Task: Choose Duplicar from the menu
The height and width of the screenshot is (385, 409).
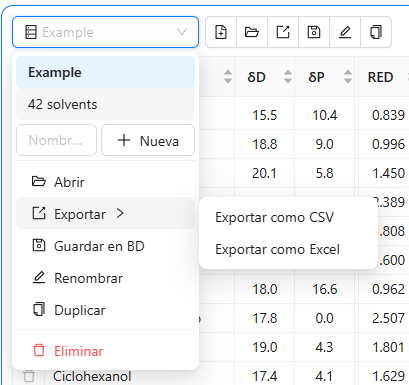Action: (x=105, y=310)
